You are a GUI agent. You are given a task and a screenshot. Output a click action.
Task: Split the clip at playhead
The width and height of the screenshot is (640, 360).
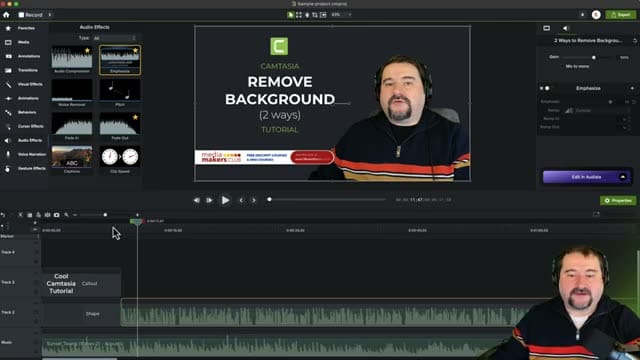tap(47, 215)
